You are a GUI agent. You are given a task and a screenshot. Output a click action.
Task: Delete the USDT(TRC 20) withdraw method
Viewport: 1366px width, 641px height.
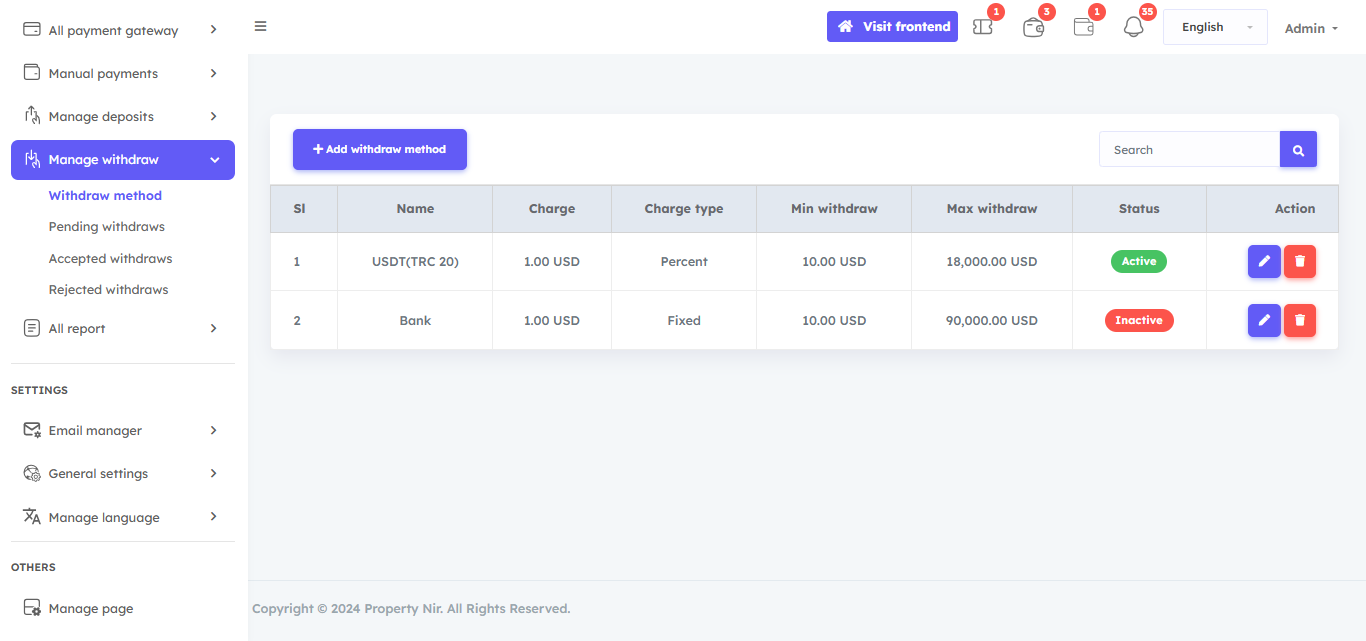coord(1300,261)
